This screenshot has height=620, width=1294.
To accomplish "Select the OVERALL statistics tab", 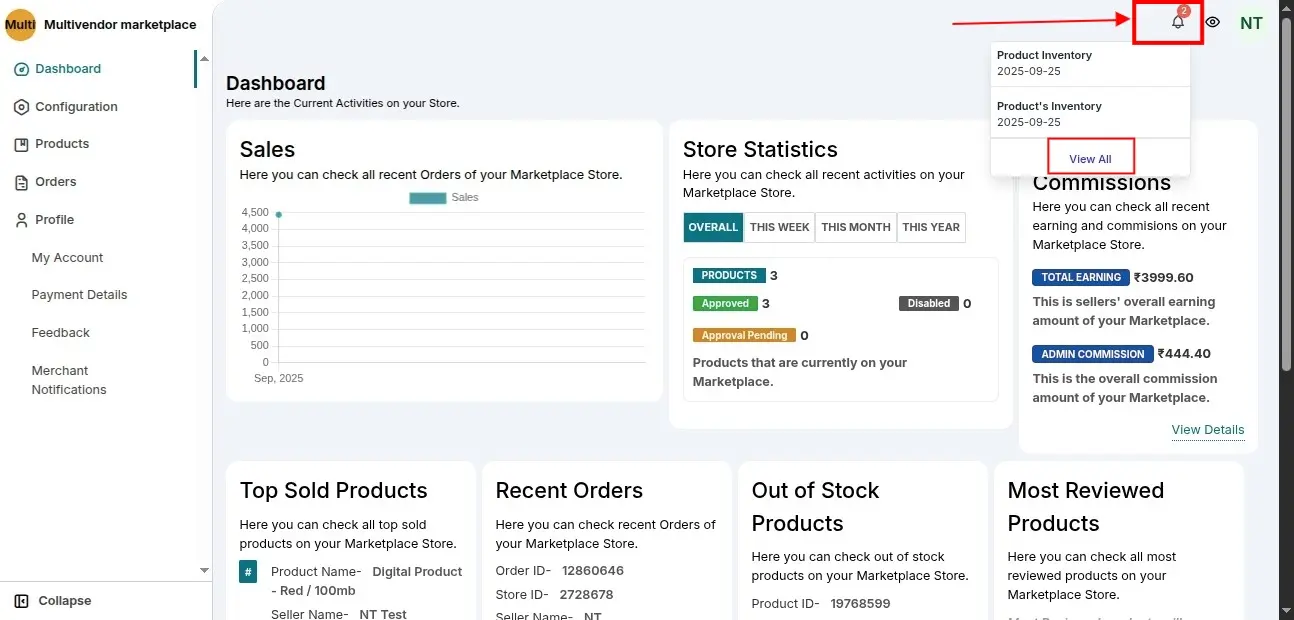I will 713,227.
